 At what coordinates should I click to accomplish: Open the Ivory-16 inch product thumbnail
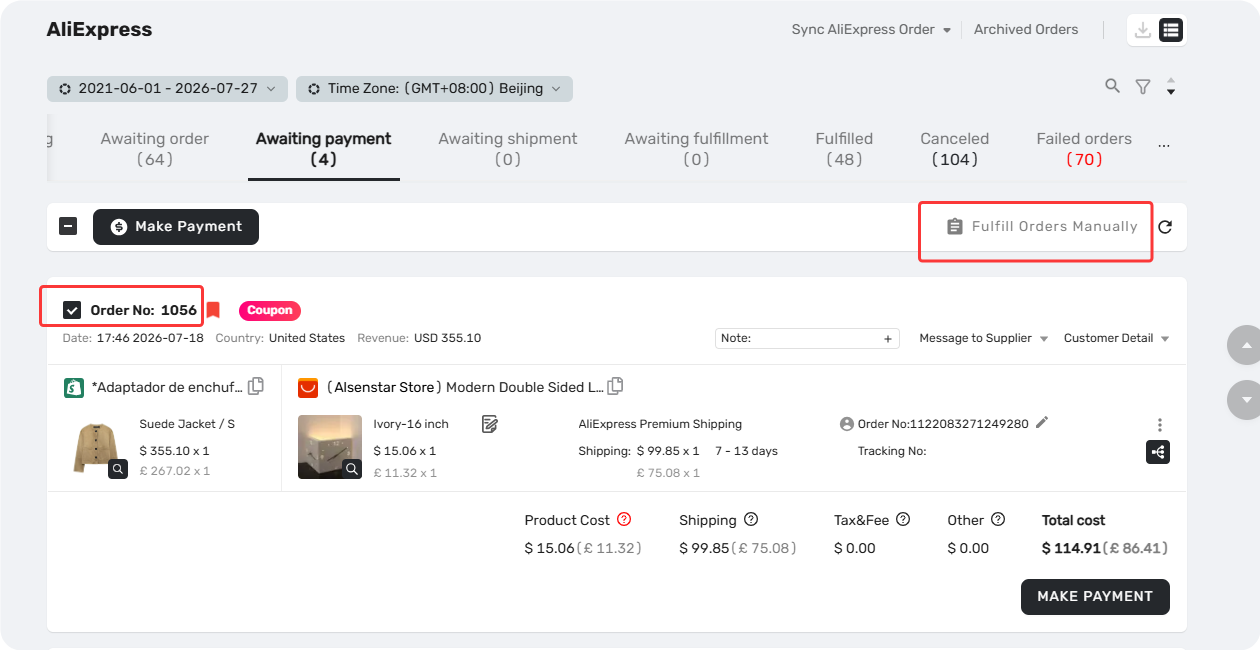pos(330,447)
